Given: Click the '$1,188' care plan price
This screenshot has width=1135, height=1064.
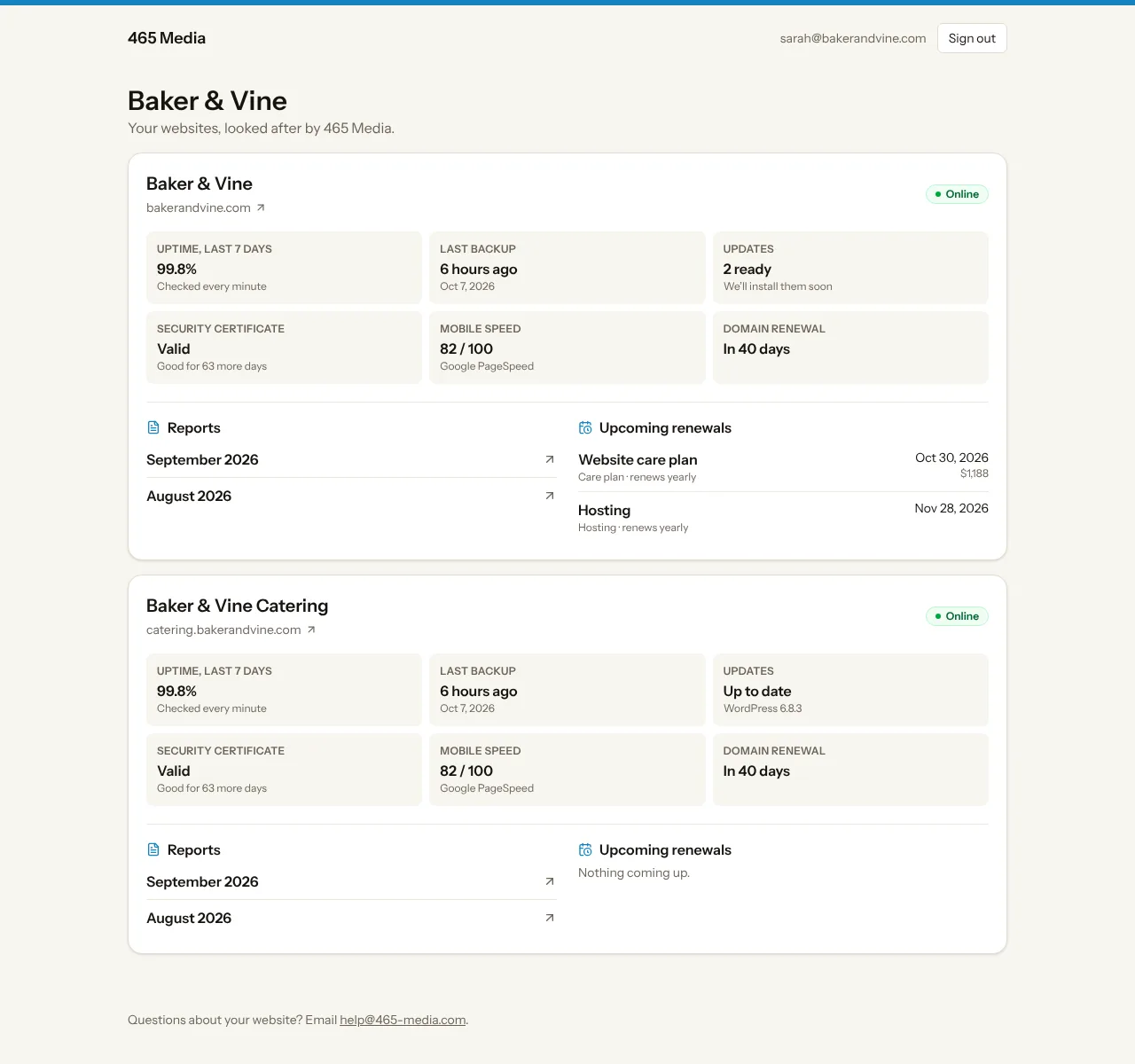Looking at the screenshot, I should tap(975, 473).
